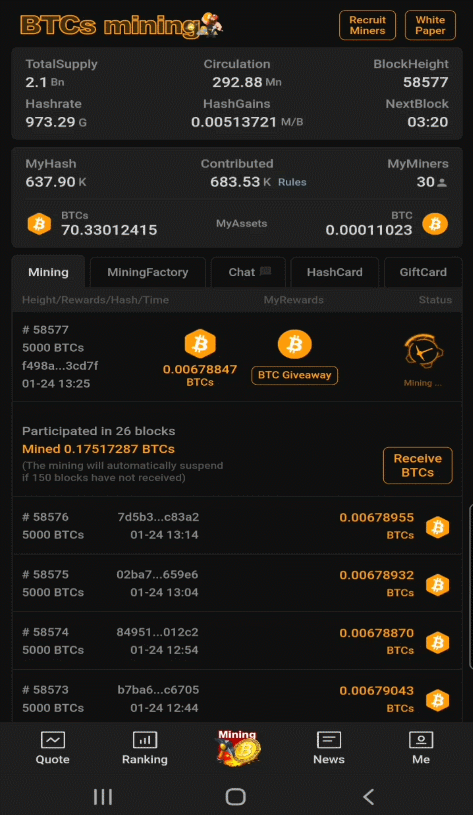Tap the Status column header
Viewport: 473px width, 815px height.
(x=435, y=300)
